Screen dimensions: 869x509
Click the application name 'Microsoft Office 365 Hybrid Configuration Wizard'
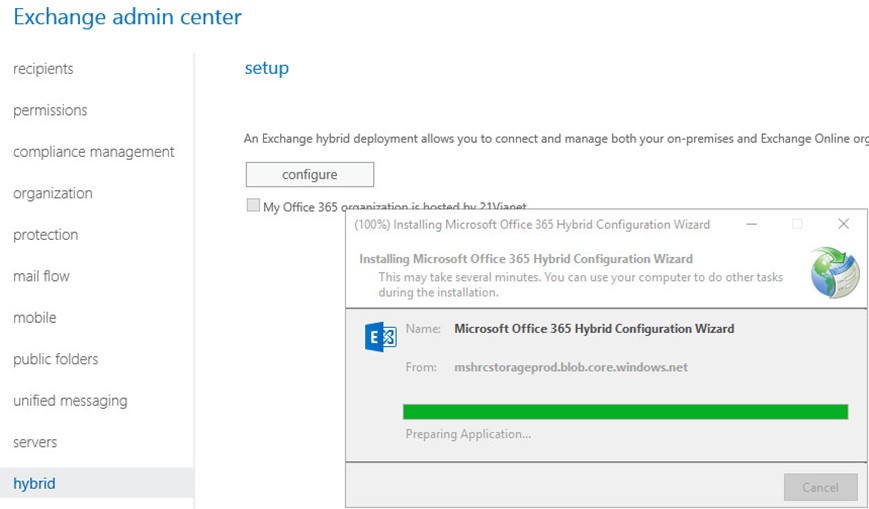pos(594,329)
